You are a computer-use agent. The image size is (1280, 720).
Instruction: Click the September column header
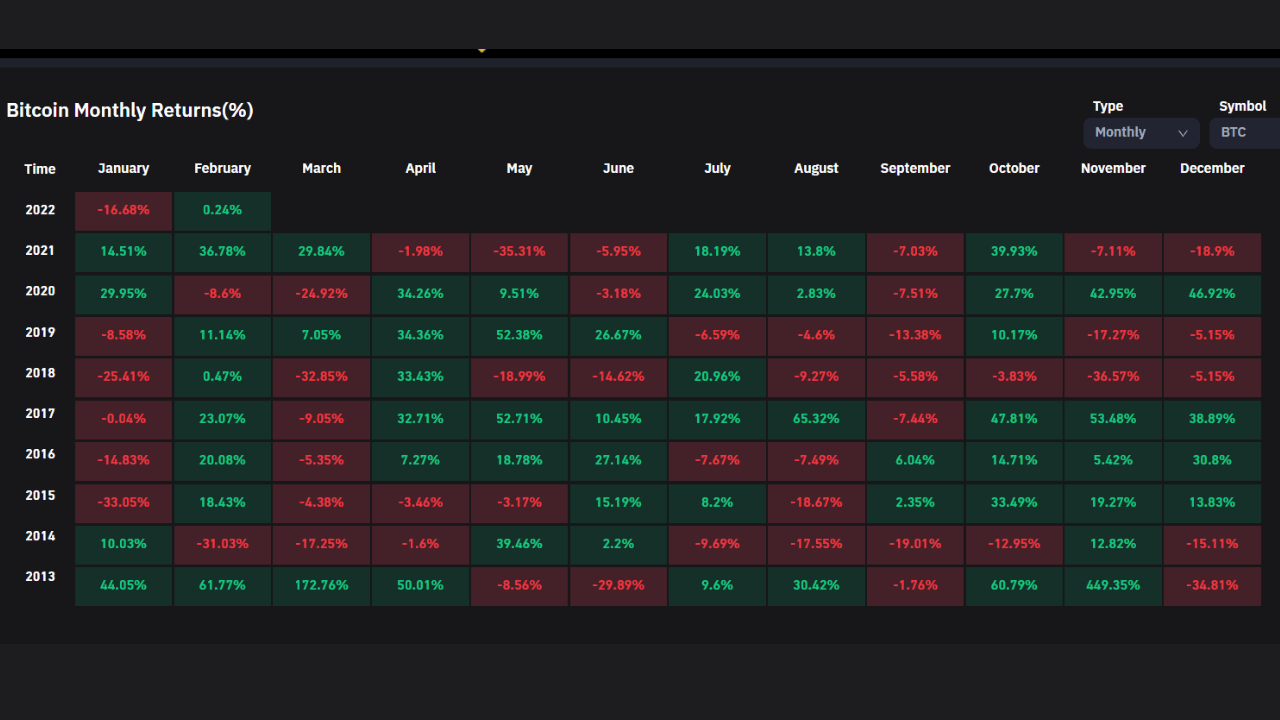915,168
